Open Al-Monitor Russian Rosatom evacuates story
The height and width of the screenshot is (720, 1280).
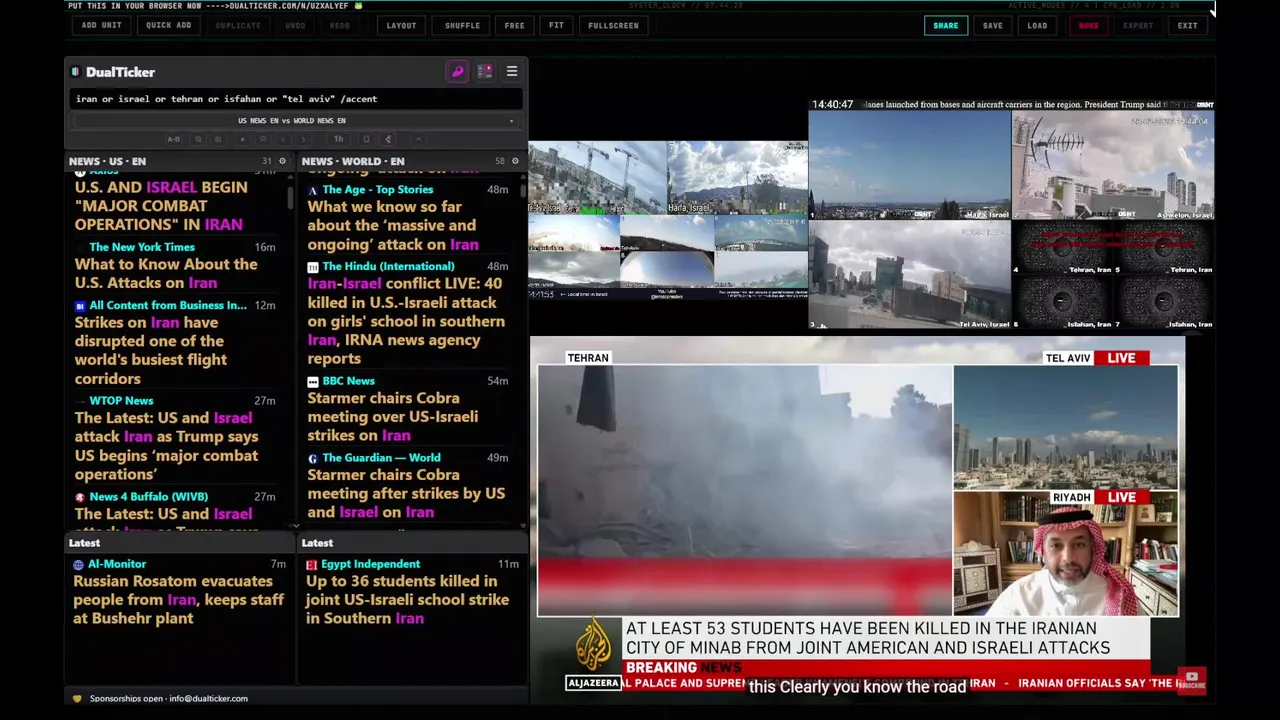[x=178, y=599]
